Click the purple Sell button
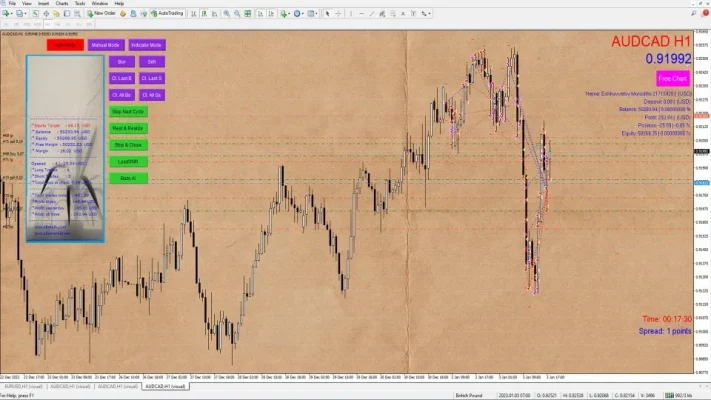 coord(151,62)
